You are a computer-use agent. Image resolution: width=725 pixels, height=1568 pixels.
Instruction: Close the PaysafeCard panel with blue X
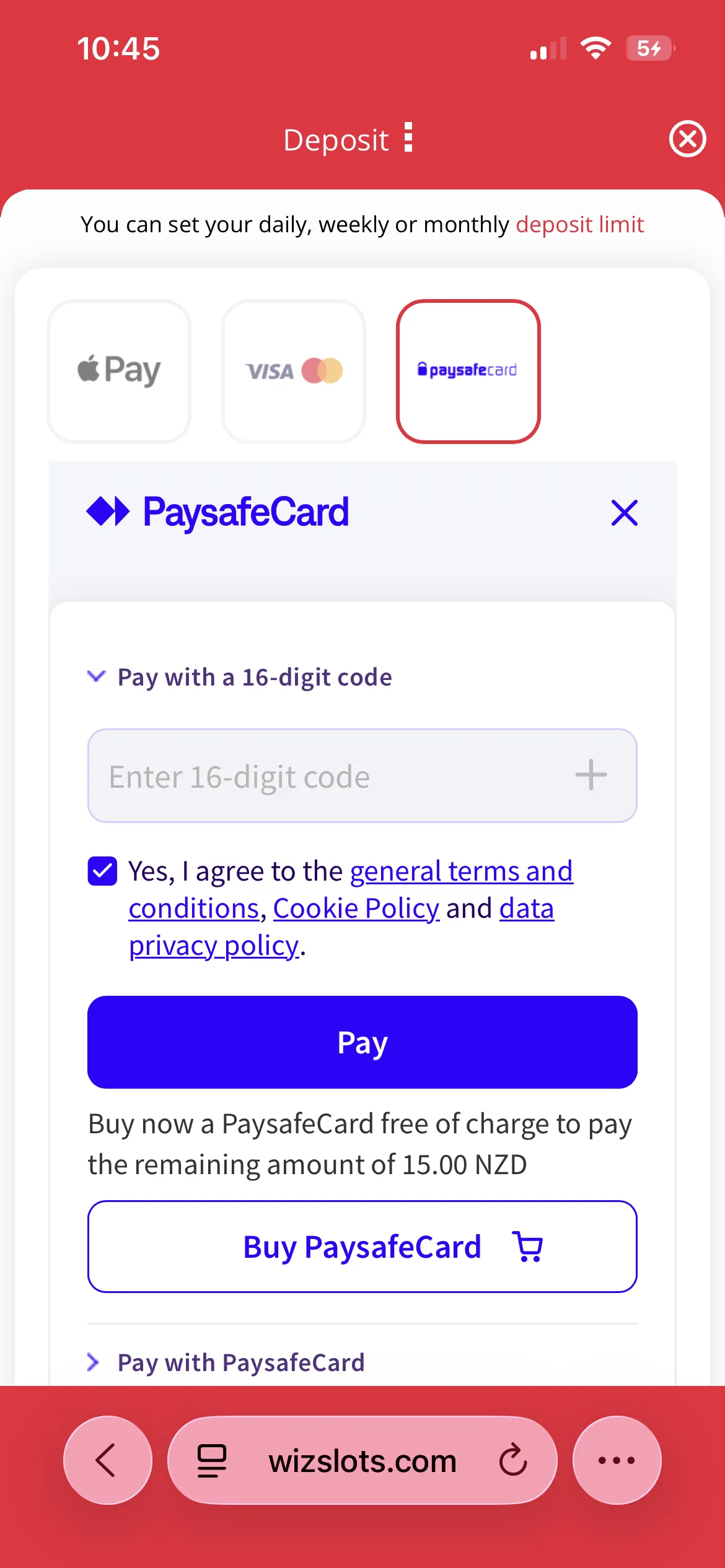[624, 513]
